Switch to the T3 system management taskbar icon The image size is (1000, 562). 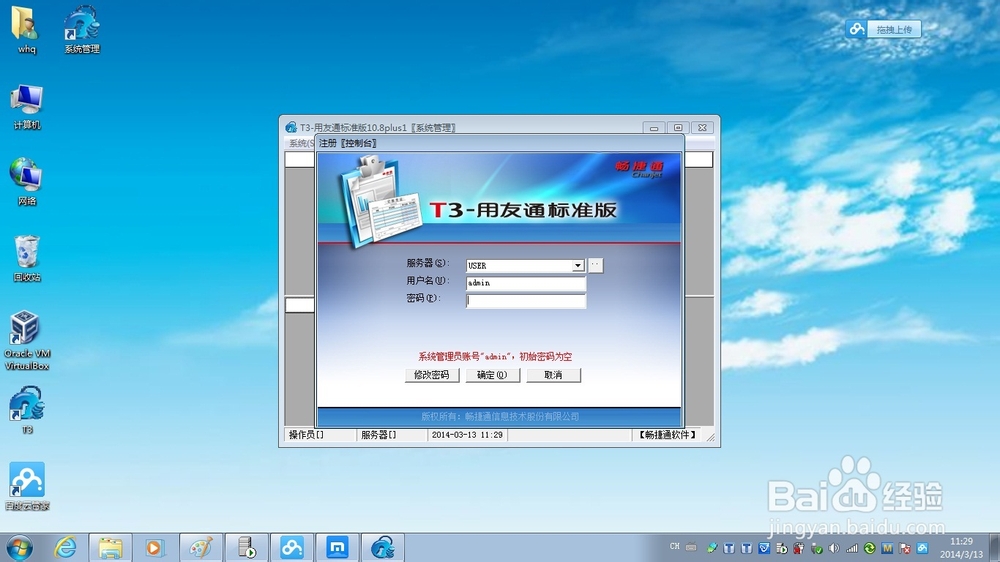tap(383, 548)
